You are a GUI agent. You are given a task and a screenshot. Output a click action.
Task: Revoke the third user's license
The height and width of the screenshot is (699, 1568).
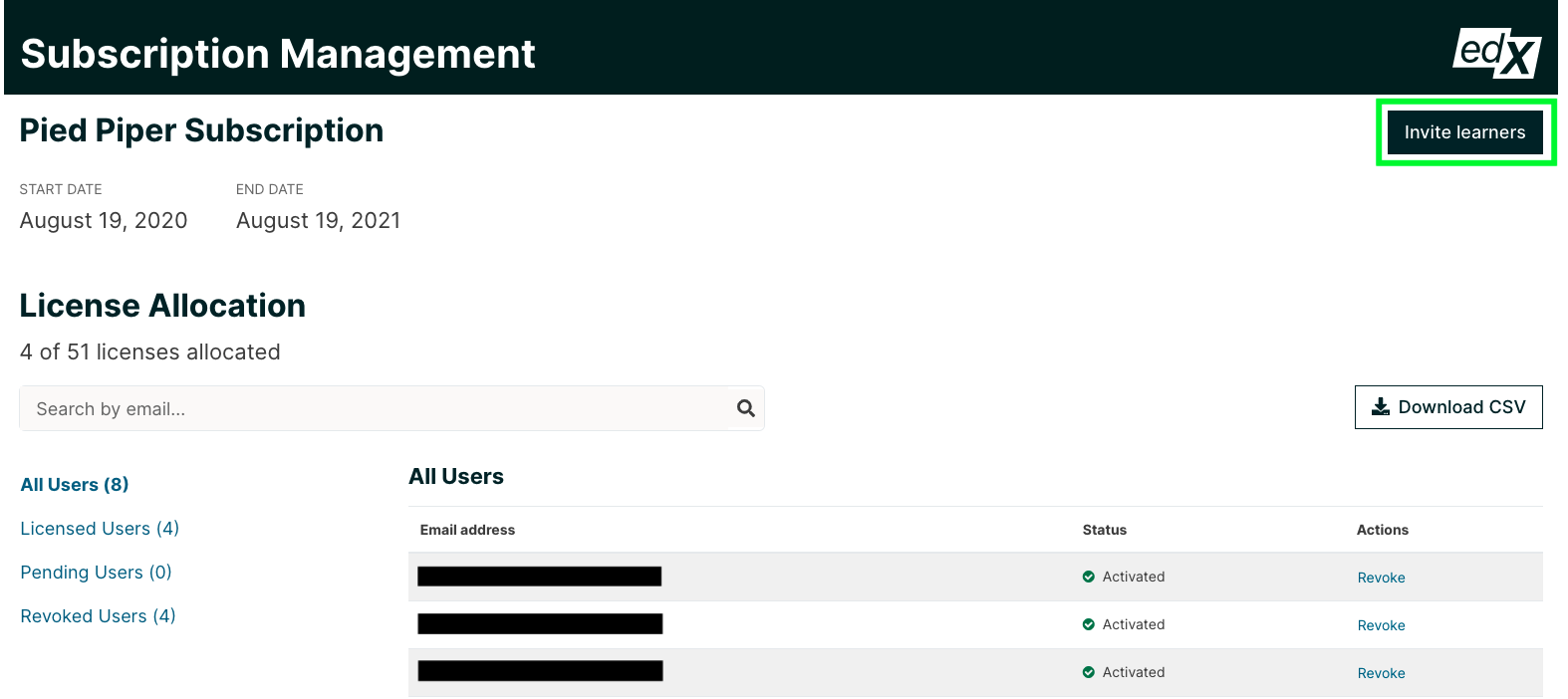(x=1381, y=673)
